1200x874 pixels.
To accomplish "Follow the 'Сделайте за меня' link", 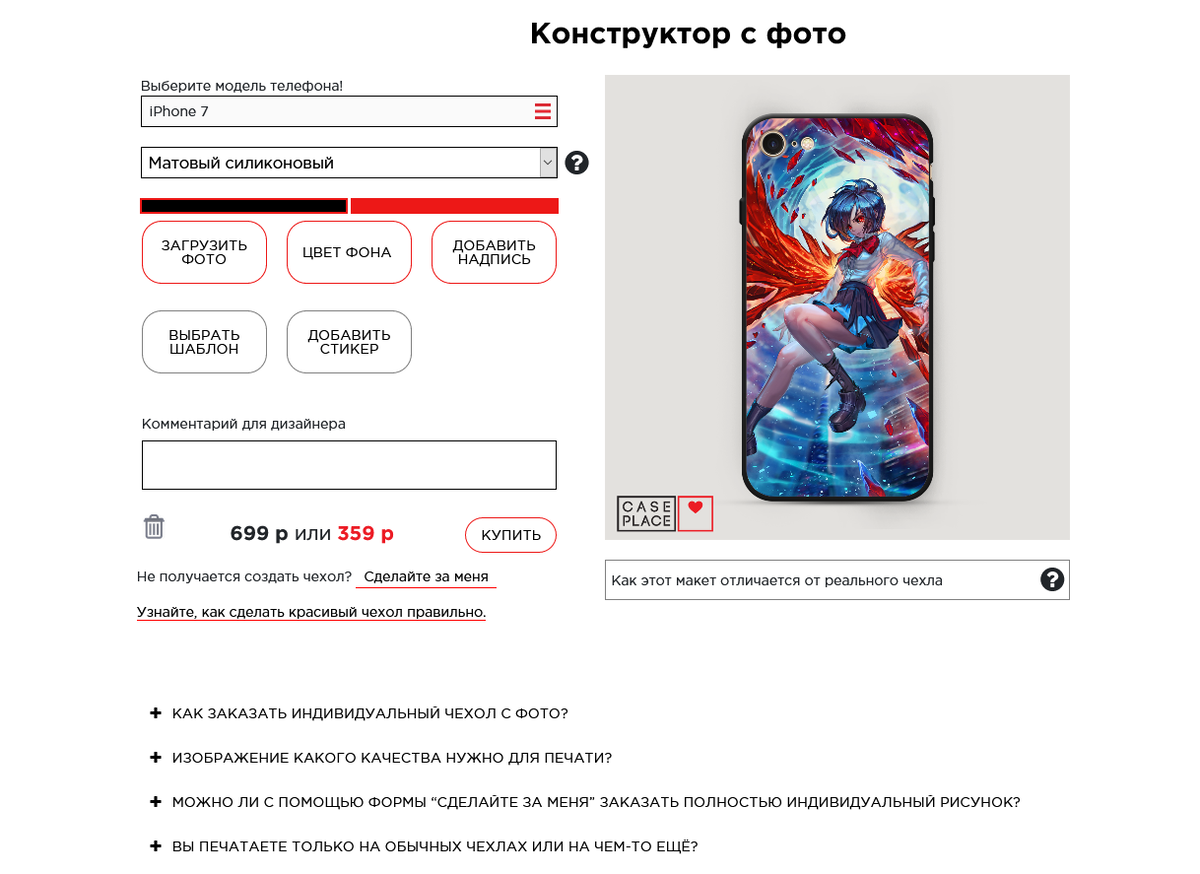I will click(426, 577).
